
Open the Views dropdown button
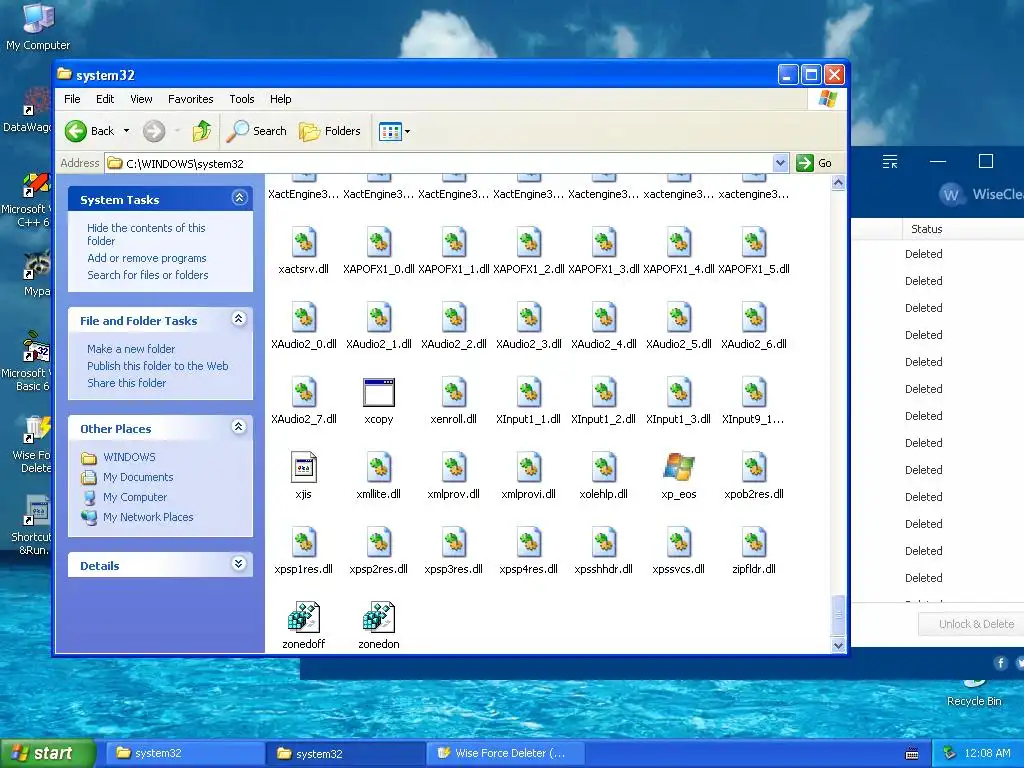point(394,131)
